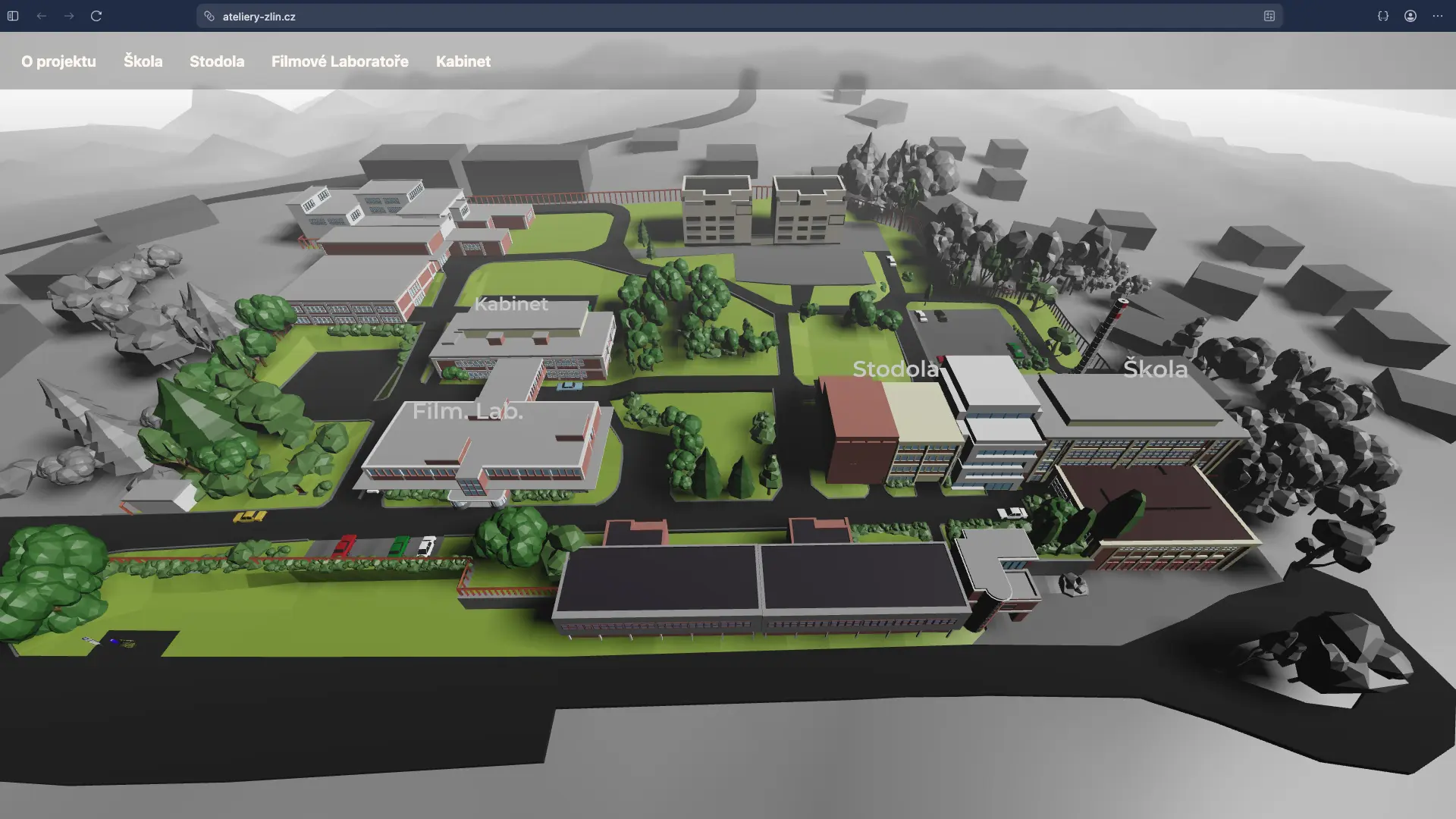Screen dimensions: 1456x819
Task: Click the reader view icon in address bar
Action: [x=1269, y=16]
